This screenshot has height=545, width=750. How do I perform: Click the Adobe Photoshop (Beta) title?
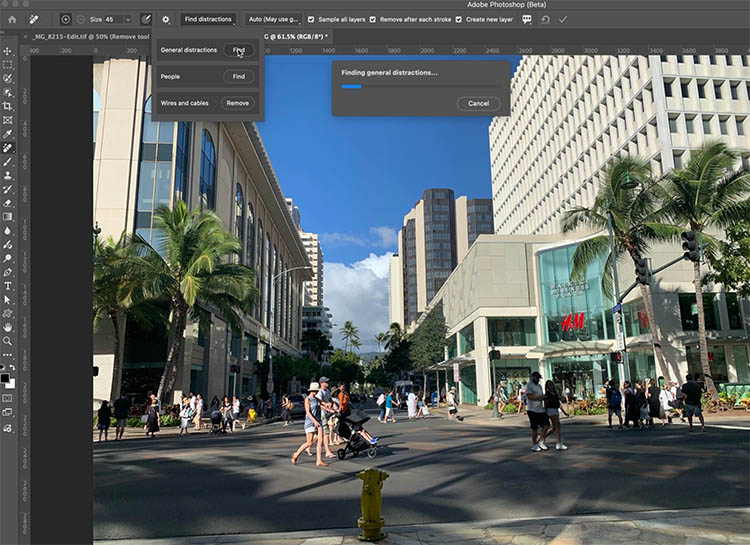pyautogui.click(x=507, y=5)
